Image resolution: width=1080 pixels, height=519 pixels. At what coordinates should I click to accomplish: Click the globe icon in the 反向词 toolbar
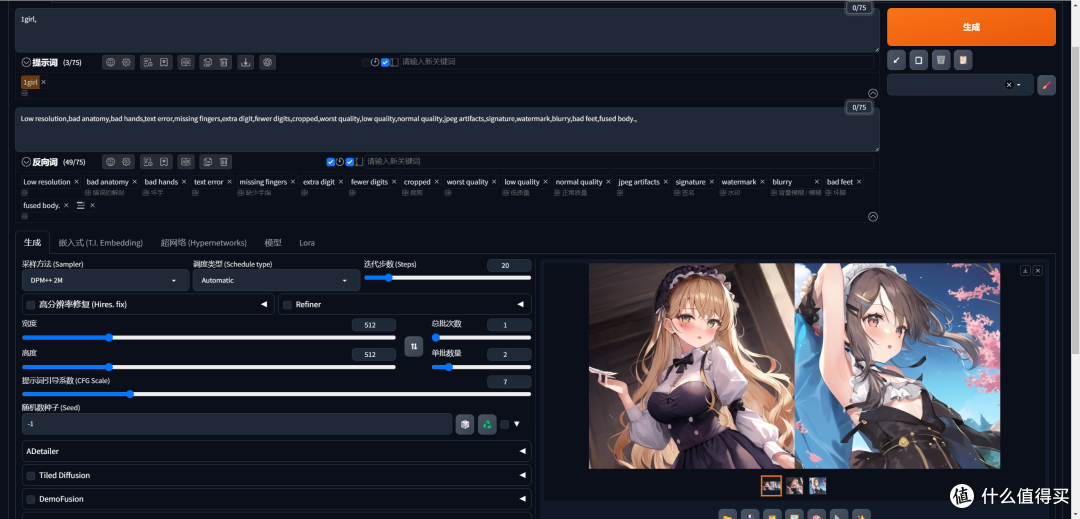point(110,162)
